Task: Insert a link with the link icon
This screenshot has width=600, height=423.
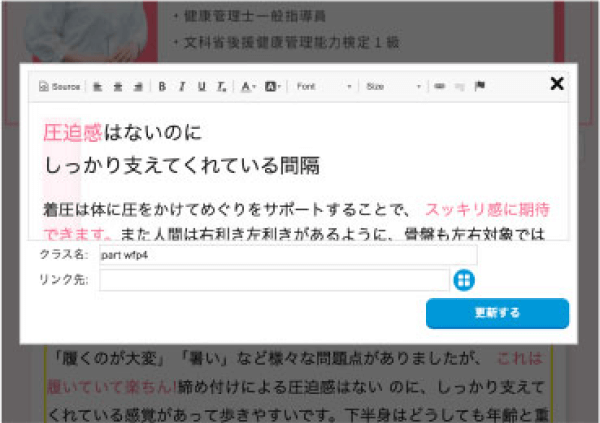Action: (x=440, y=86)
